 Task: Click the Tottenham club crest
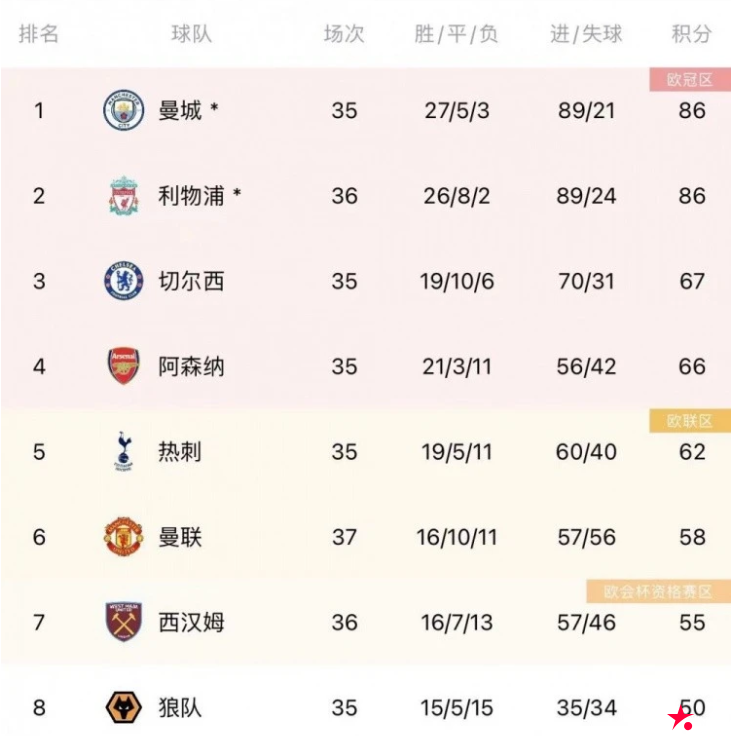(x=124, y=452)
